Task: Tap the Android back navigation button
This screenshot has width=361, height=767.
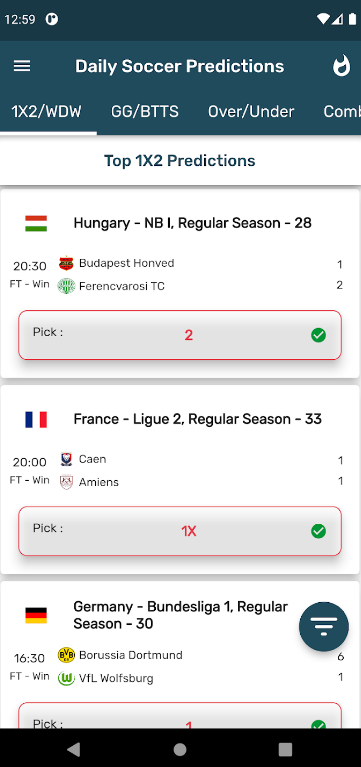Action: pyautogui.click(x=74, y=748)
